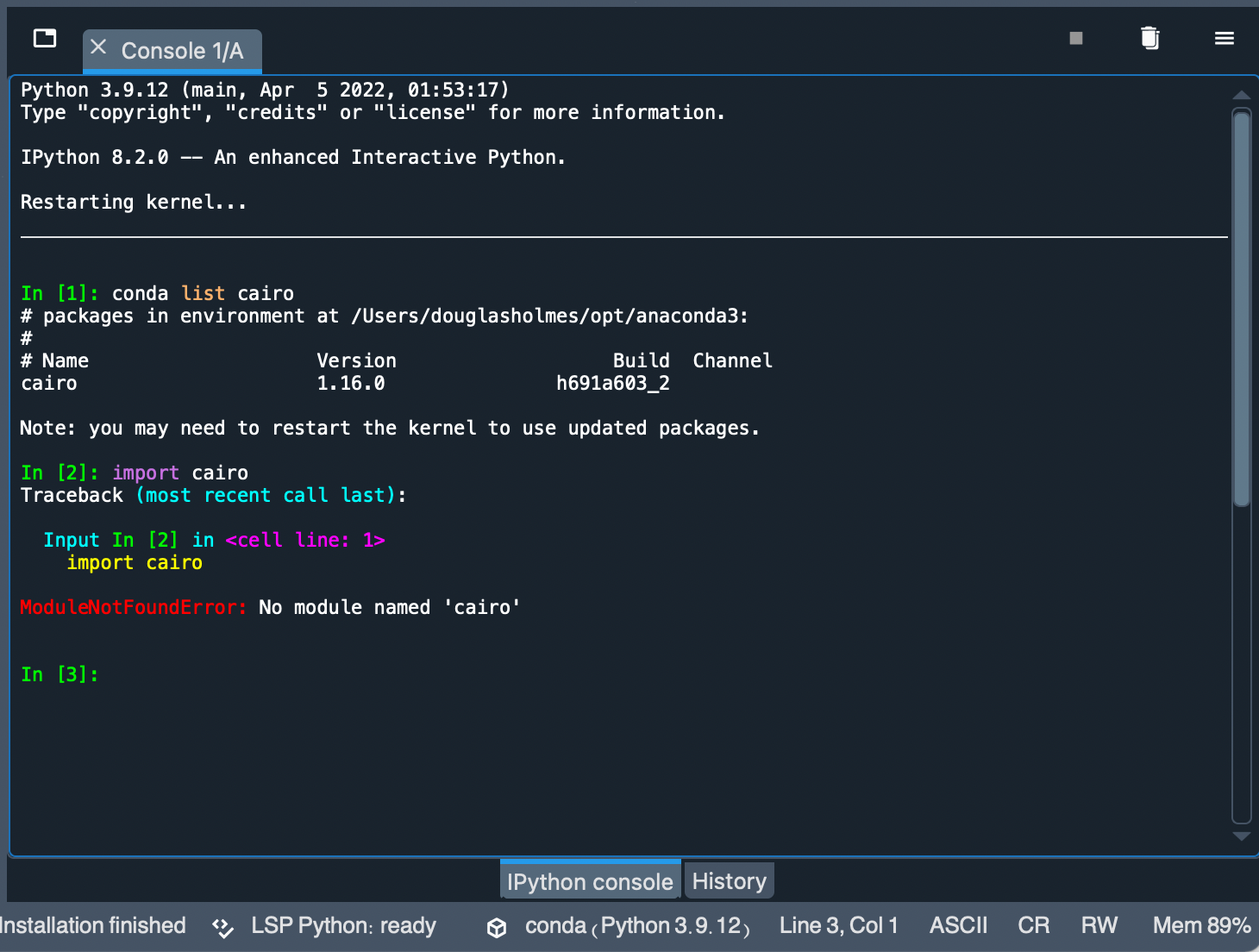Image resolution: width=1259 pixels, height=952 pixels.
Task: Click the scroll down arrow
Action: [x=1242, y=836]
